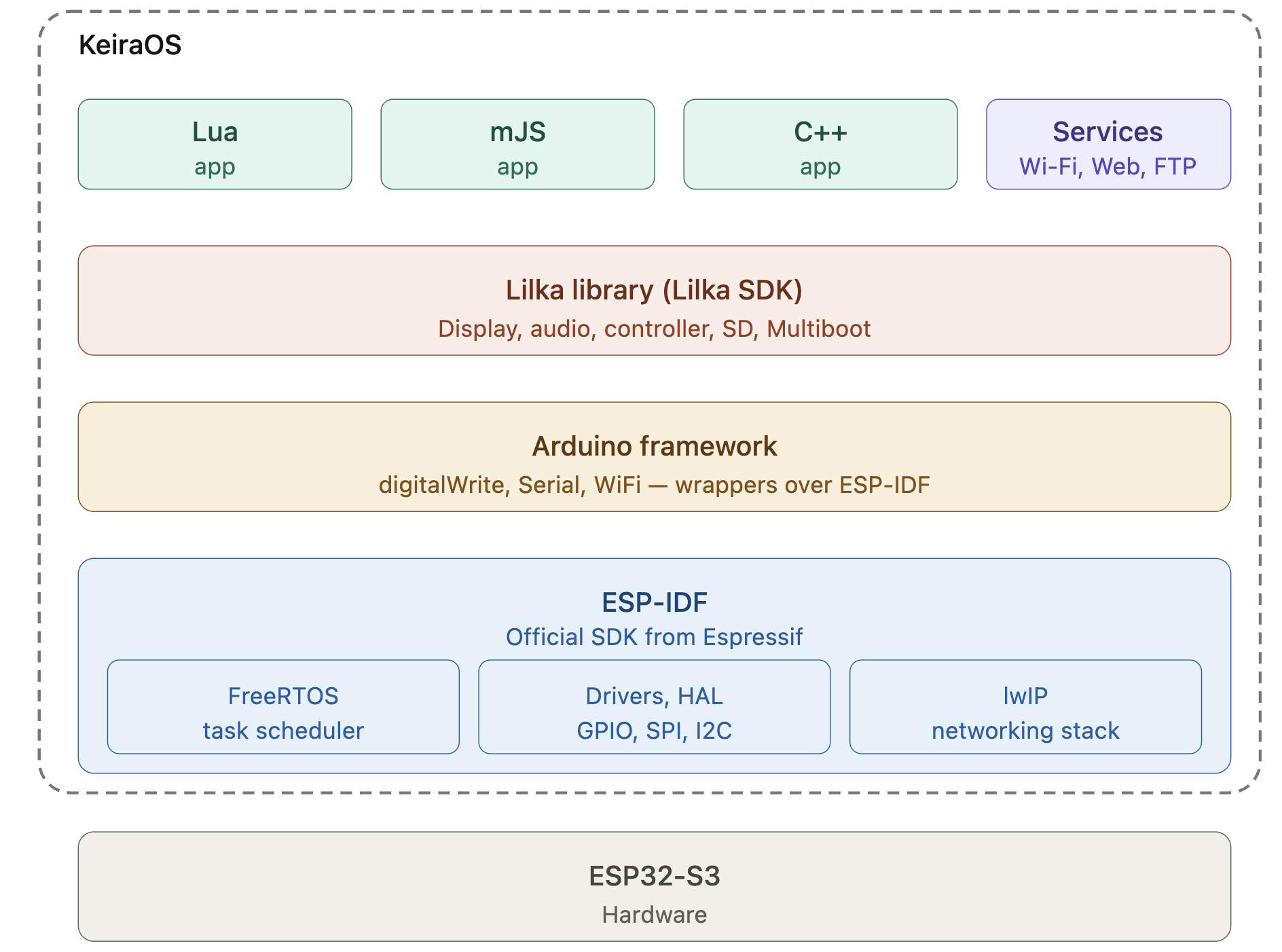Click the Lilka library (Lilka SDK) heading
The image size is (1282, 952).
(654, 290)
